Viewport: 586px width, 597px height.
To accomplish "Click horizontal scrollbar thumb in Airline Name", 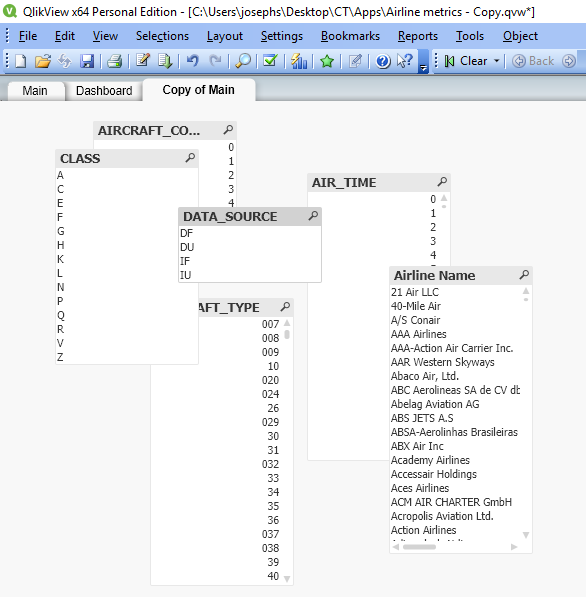I will tap(419, 547).
